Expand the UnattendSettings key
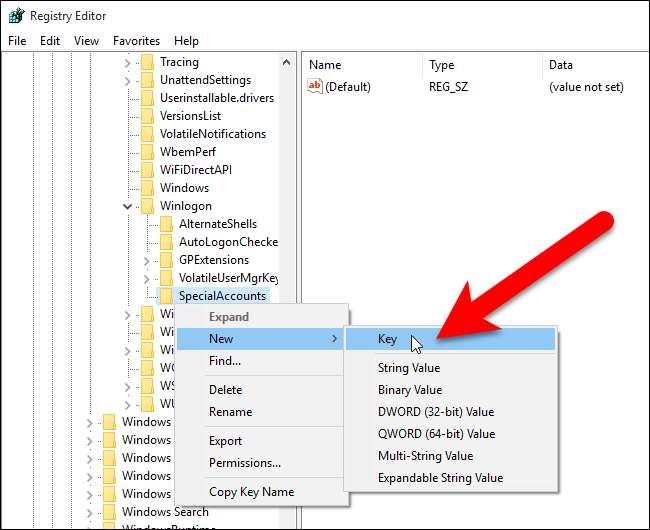Screen dimensions: 650x530 (x=127, y=81)
